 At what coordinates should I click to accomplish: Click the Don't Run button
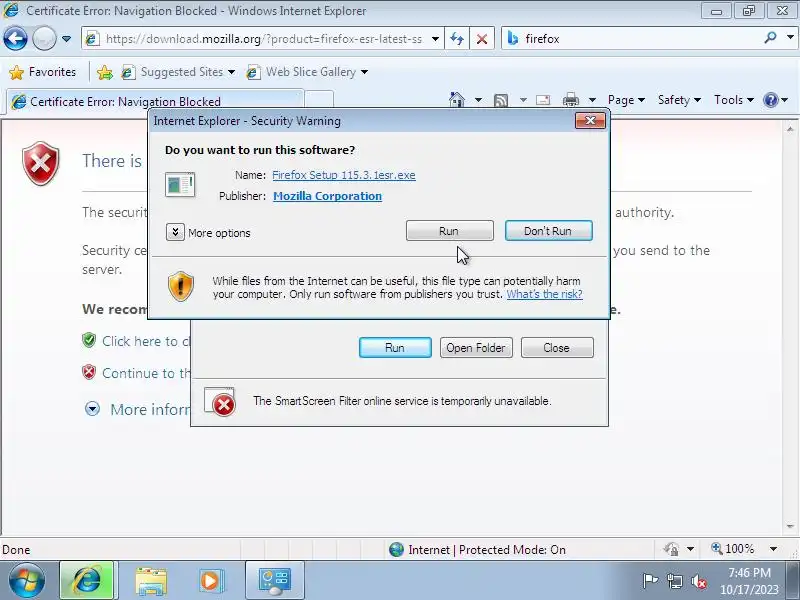tap(548, 231)
